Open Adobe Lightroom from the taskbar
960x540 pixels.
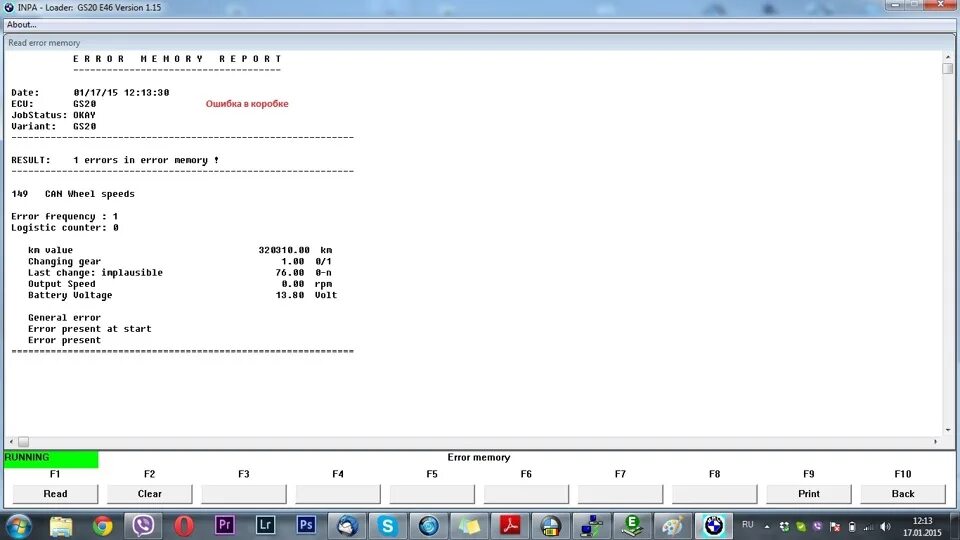[265, 525]
